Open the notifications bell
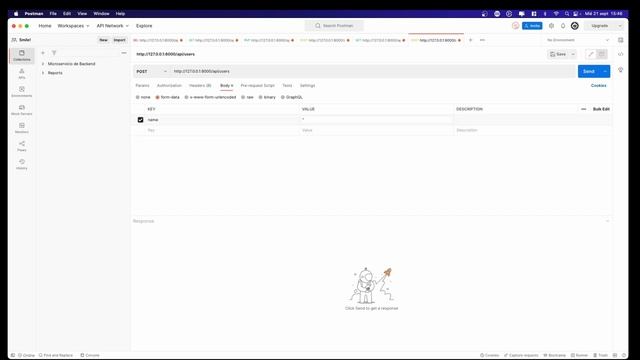640x360 pixels. (563, 26)
